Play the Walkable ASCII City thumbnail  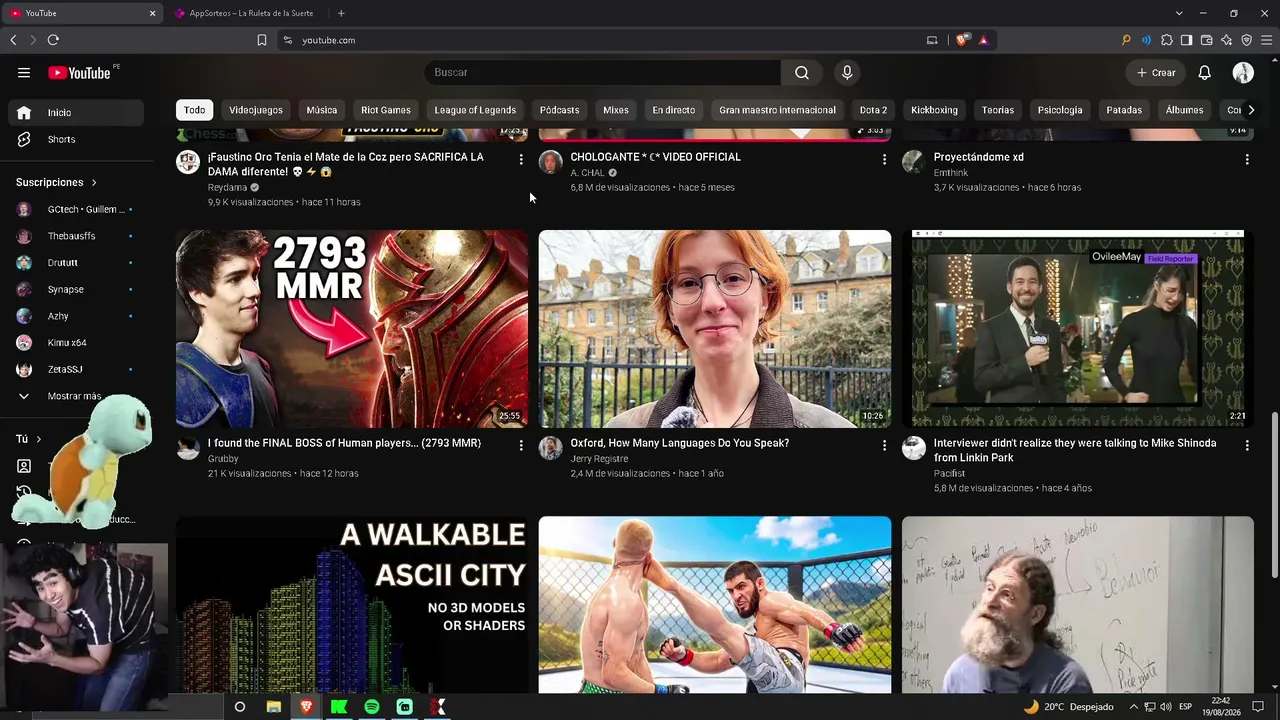tap(352, 605)
